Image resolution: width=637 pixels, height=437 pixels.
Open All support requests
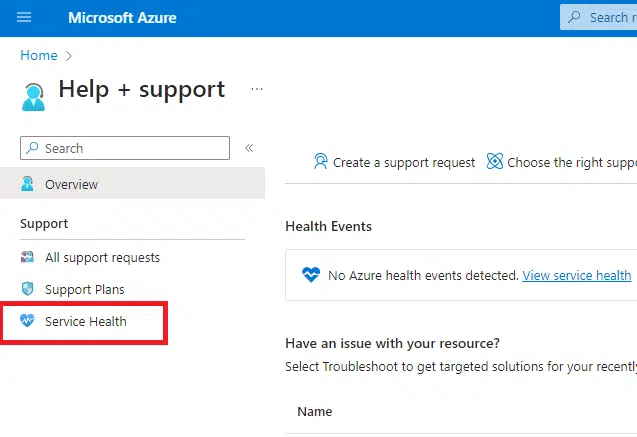(102, 257)
